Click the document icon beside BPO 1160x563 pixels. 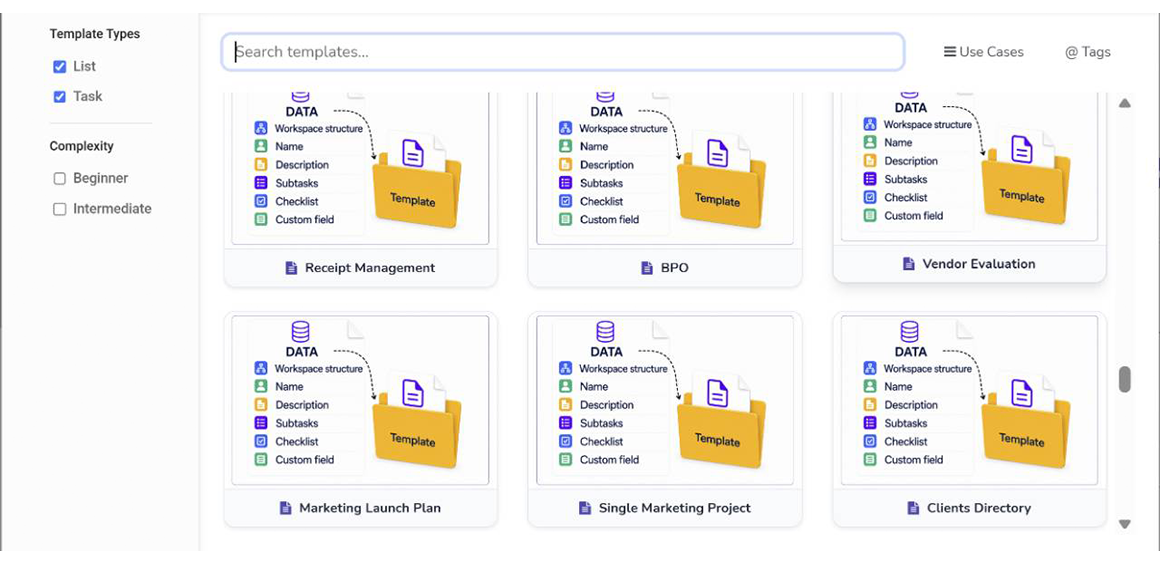tap(647, 268)
